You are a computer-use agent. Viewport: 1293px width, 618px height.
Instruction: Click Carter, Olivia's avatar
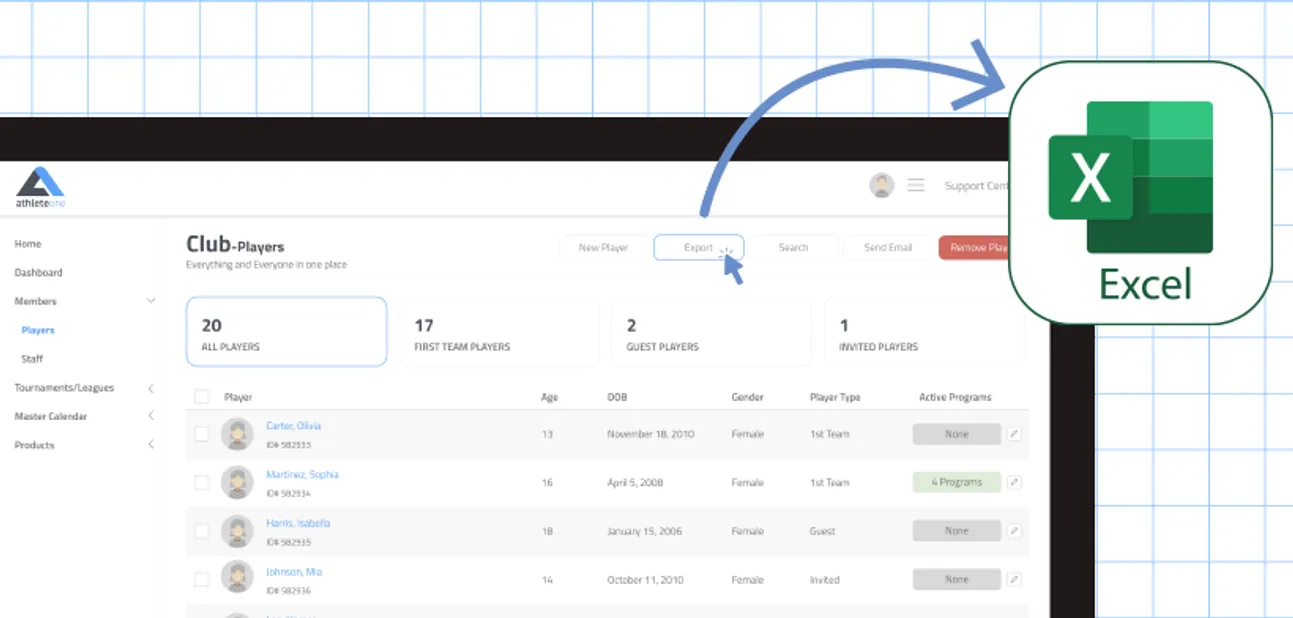click(237, 434)
